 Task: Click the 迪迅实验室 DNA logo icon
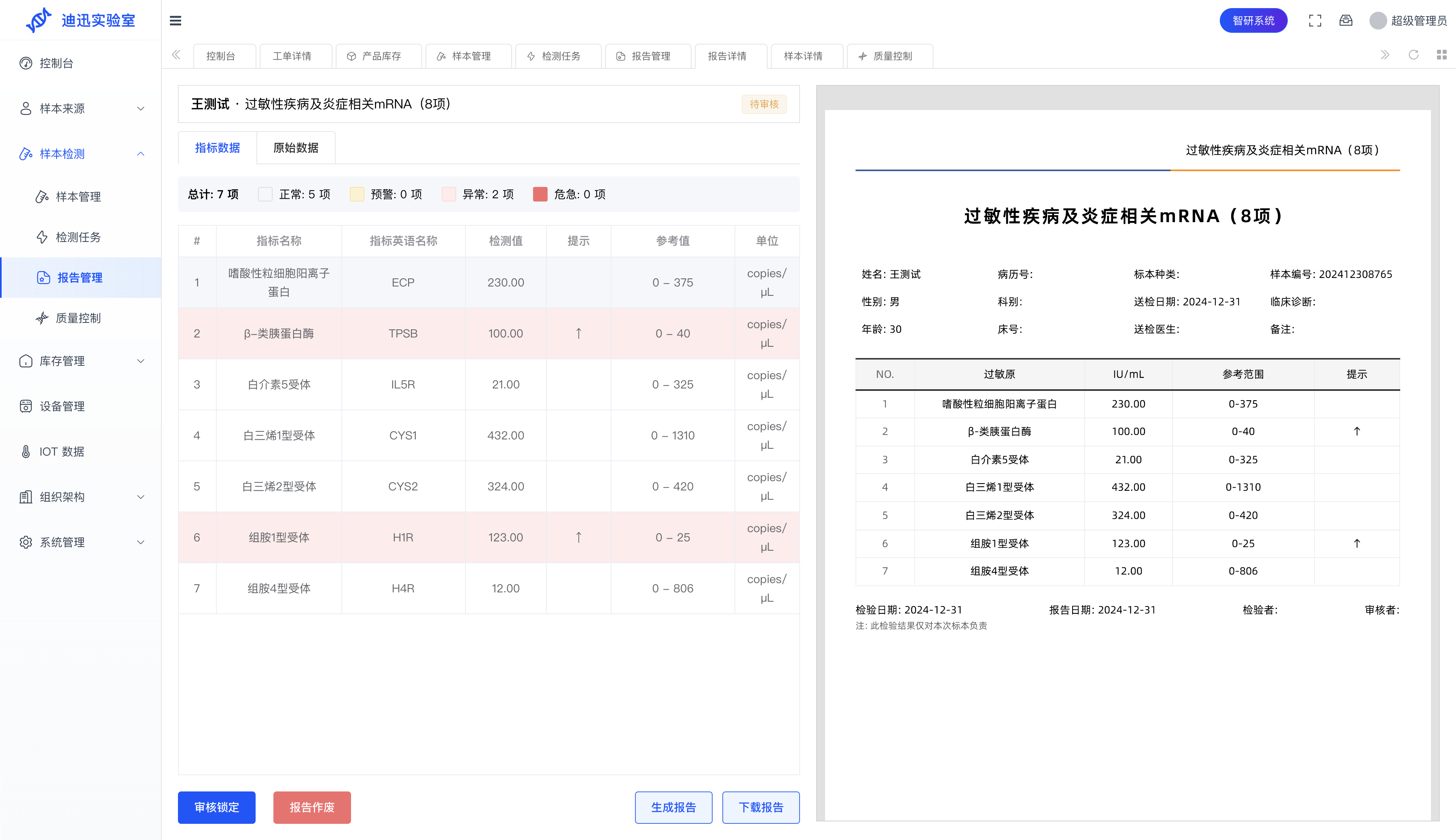point(39,20)
